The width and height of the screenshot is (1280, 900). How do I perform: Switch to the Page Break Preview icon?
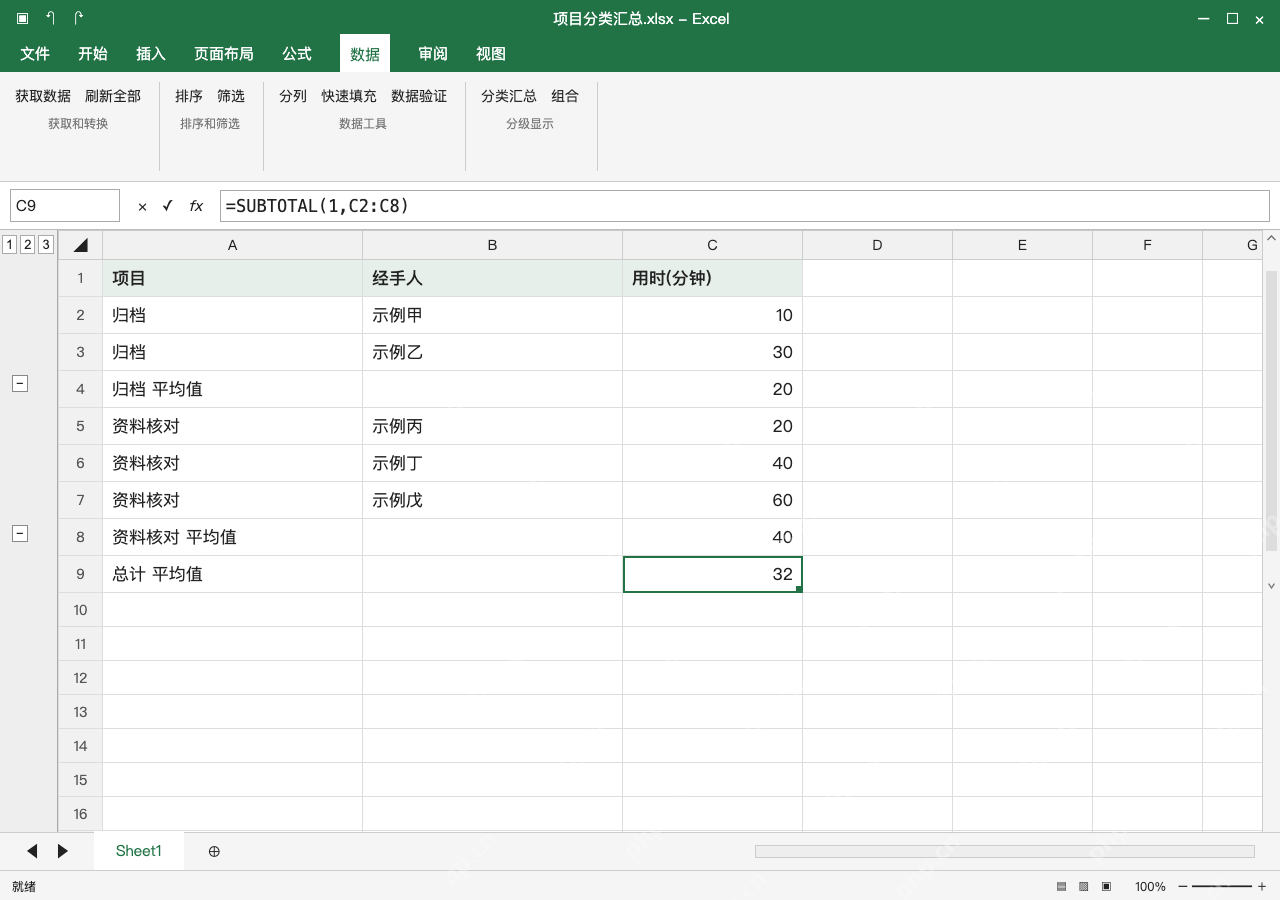pos(1106,887)
